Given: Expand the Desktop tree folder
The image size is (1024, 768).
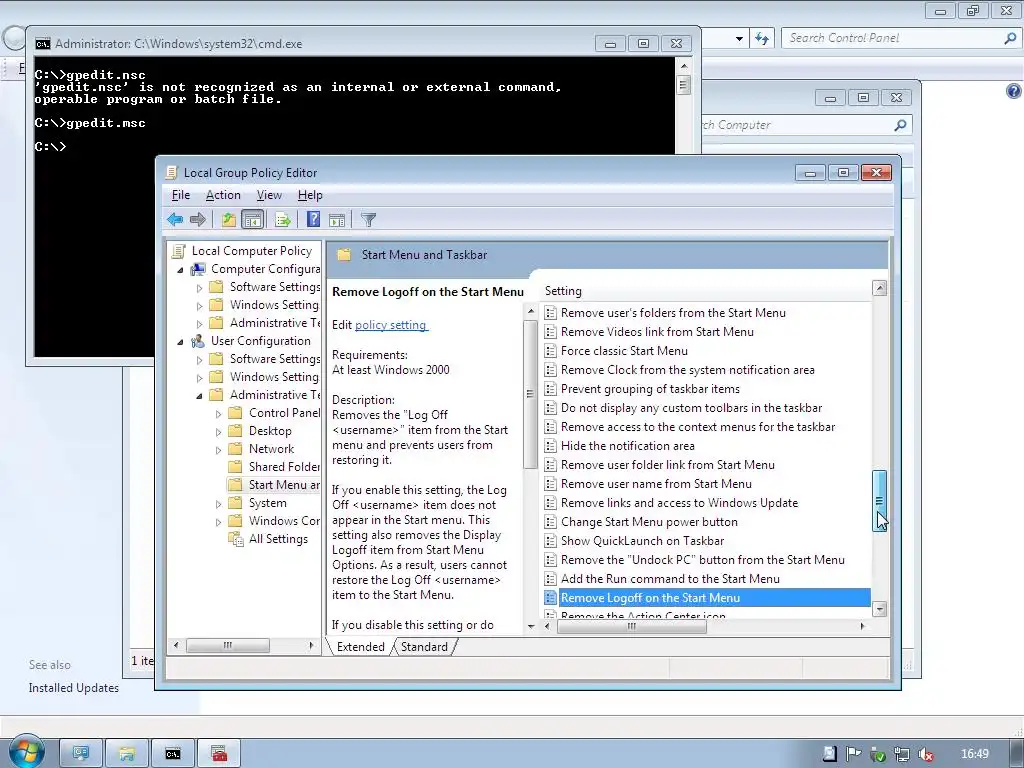Looking at the screenshot, I should click(x=219, y=432).
